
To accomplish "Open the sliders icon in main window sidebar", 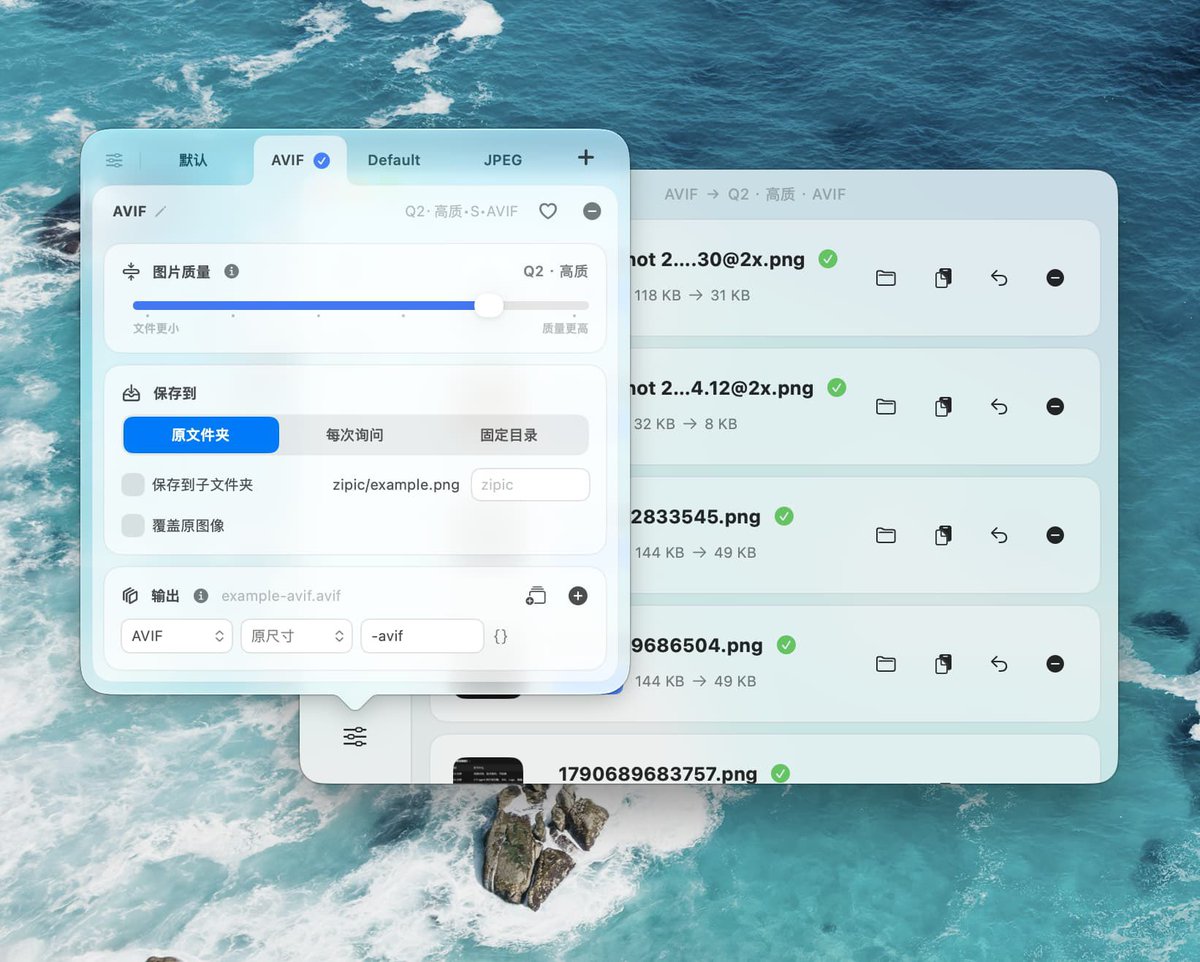I will (355, 737).
